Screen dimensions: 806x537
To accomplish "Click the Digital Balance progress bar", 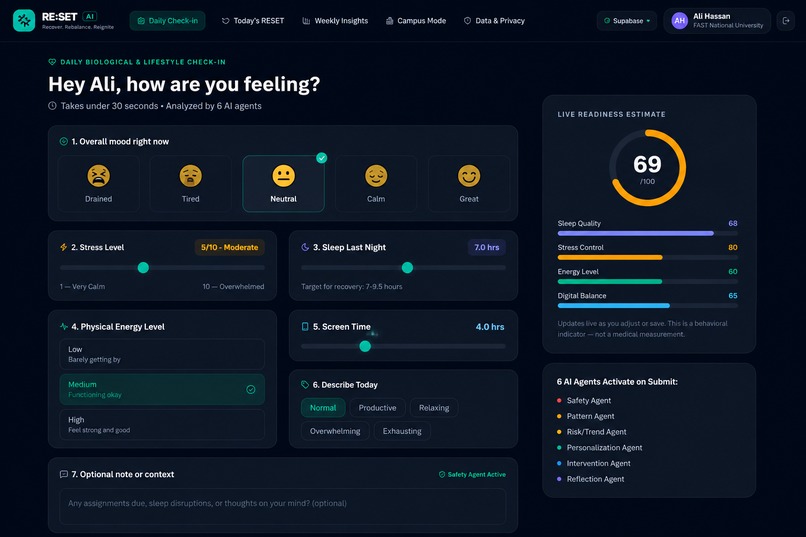I will pyautogui.click(x=648, y=306).
